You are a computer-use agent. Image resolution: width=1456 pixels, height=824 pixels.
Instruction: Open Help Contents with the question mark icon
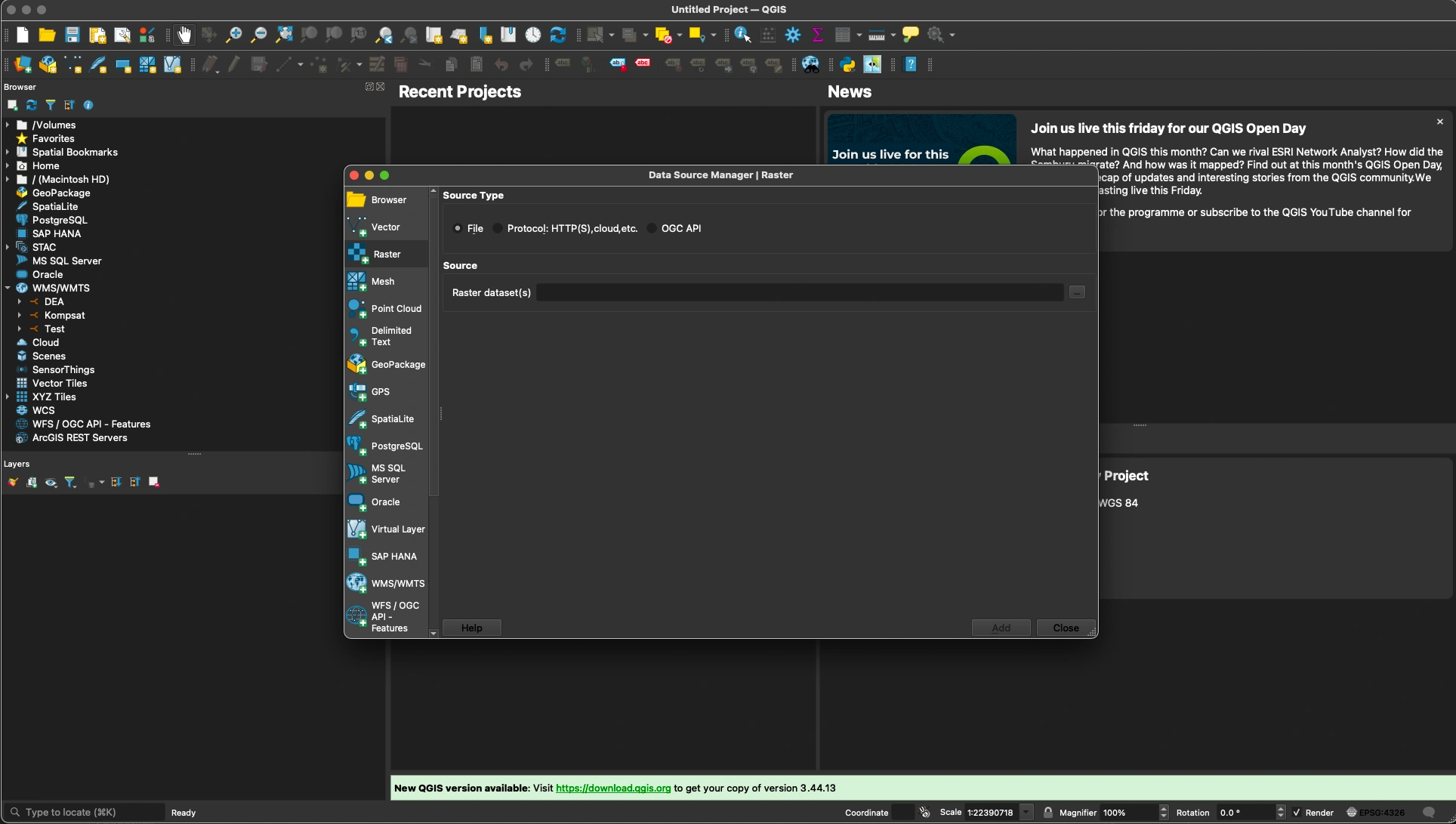click(911, 65)
